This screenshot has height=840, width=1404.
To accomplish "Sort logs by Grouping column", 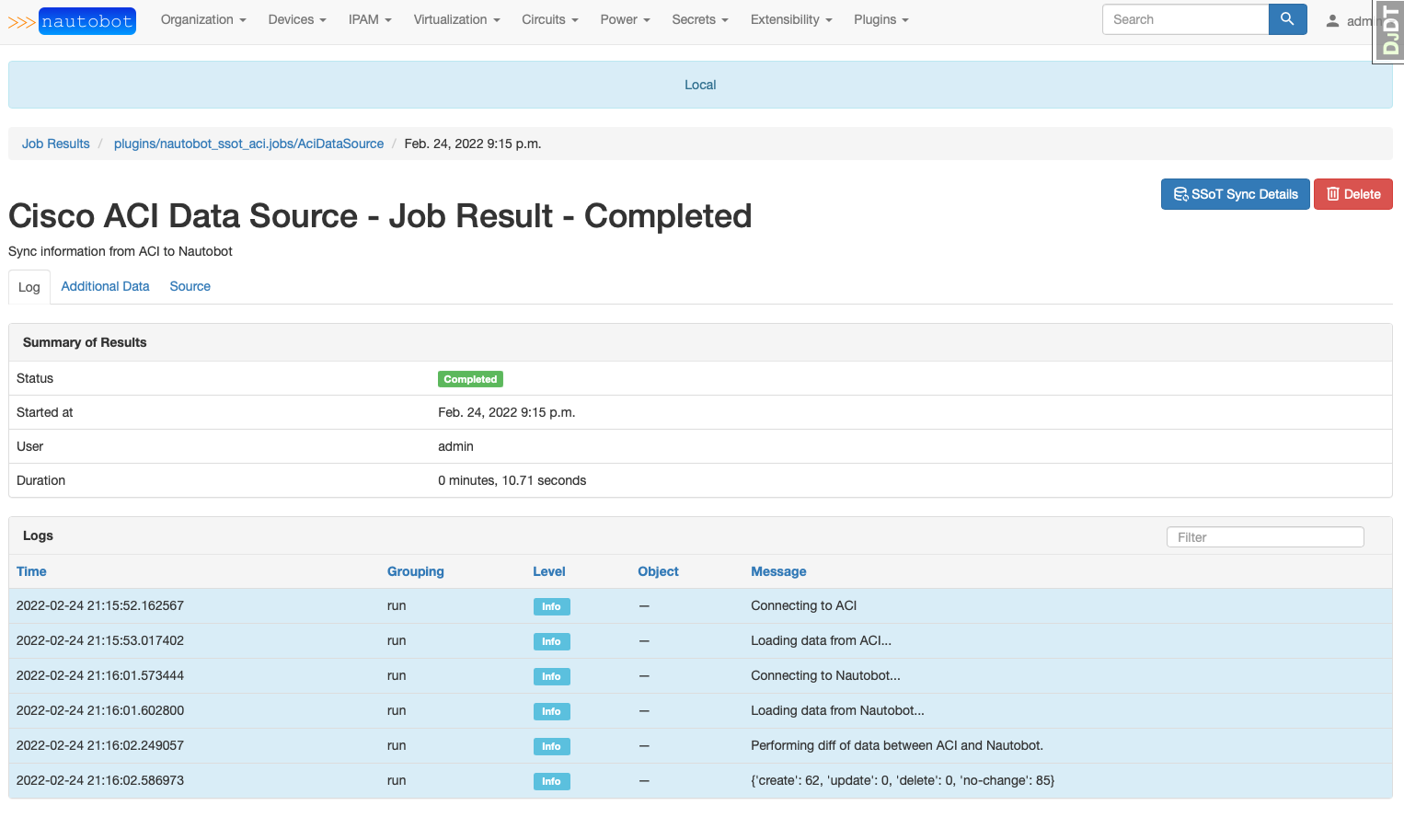I will (x=416, y=571).
